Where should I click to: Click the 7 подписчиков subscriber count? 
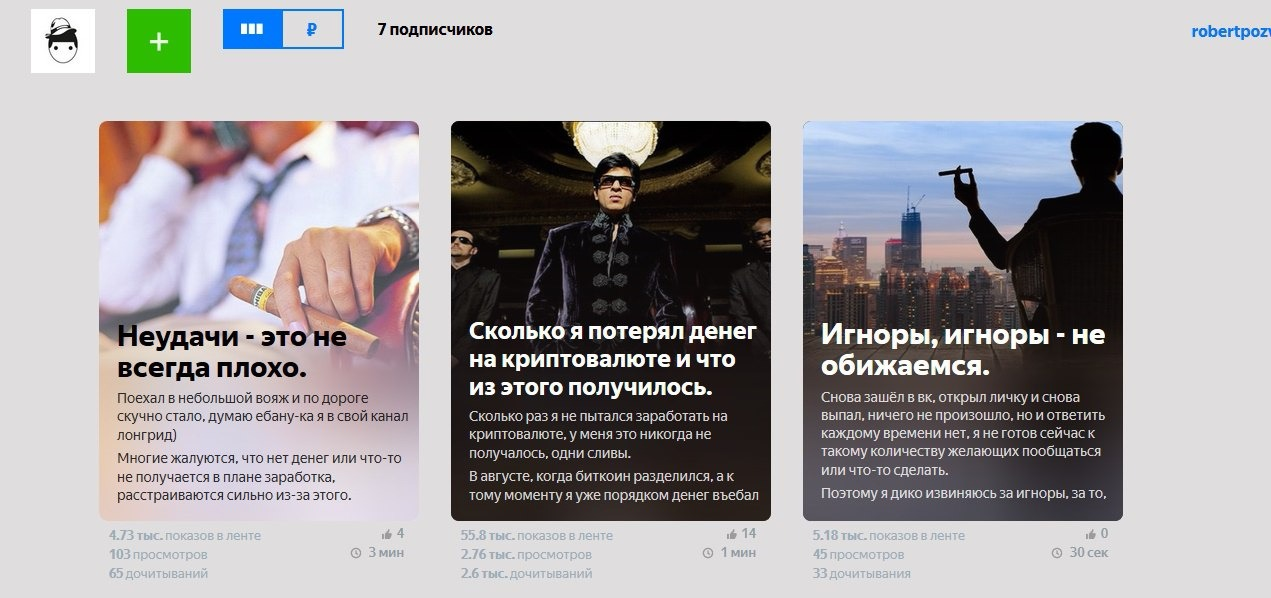pyautogui.click(x=435, y=30)
